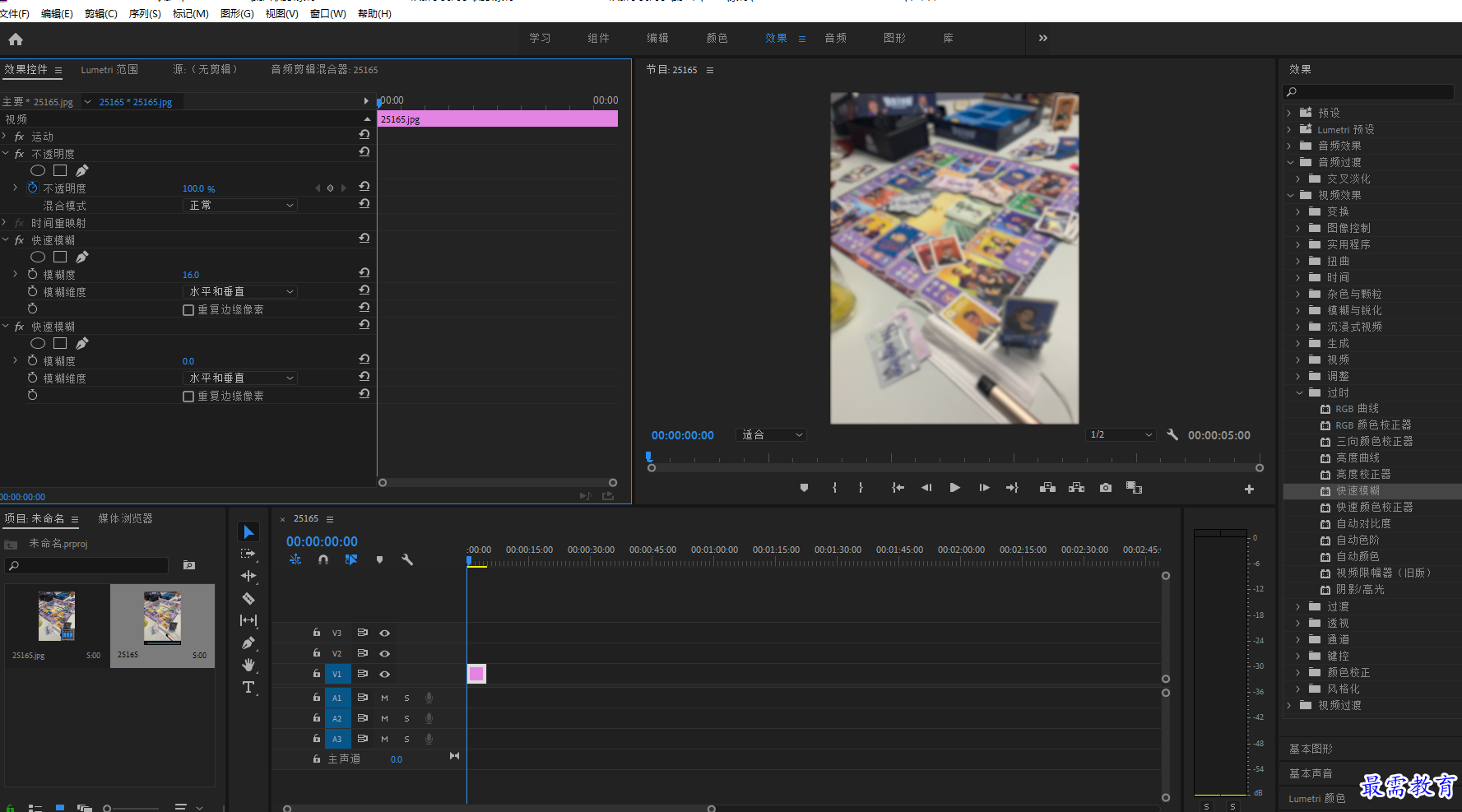The height and width of the screenshot is (812, 1462).
Task: Open the 文件 menu
Action: tap(15, 14)
